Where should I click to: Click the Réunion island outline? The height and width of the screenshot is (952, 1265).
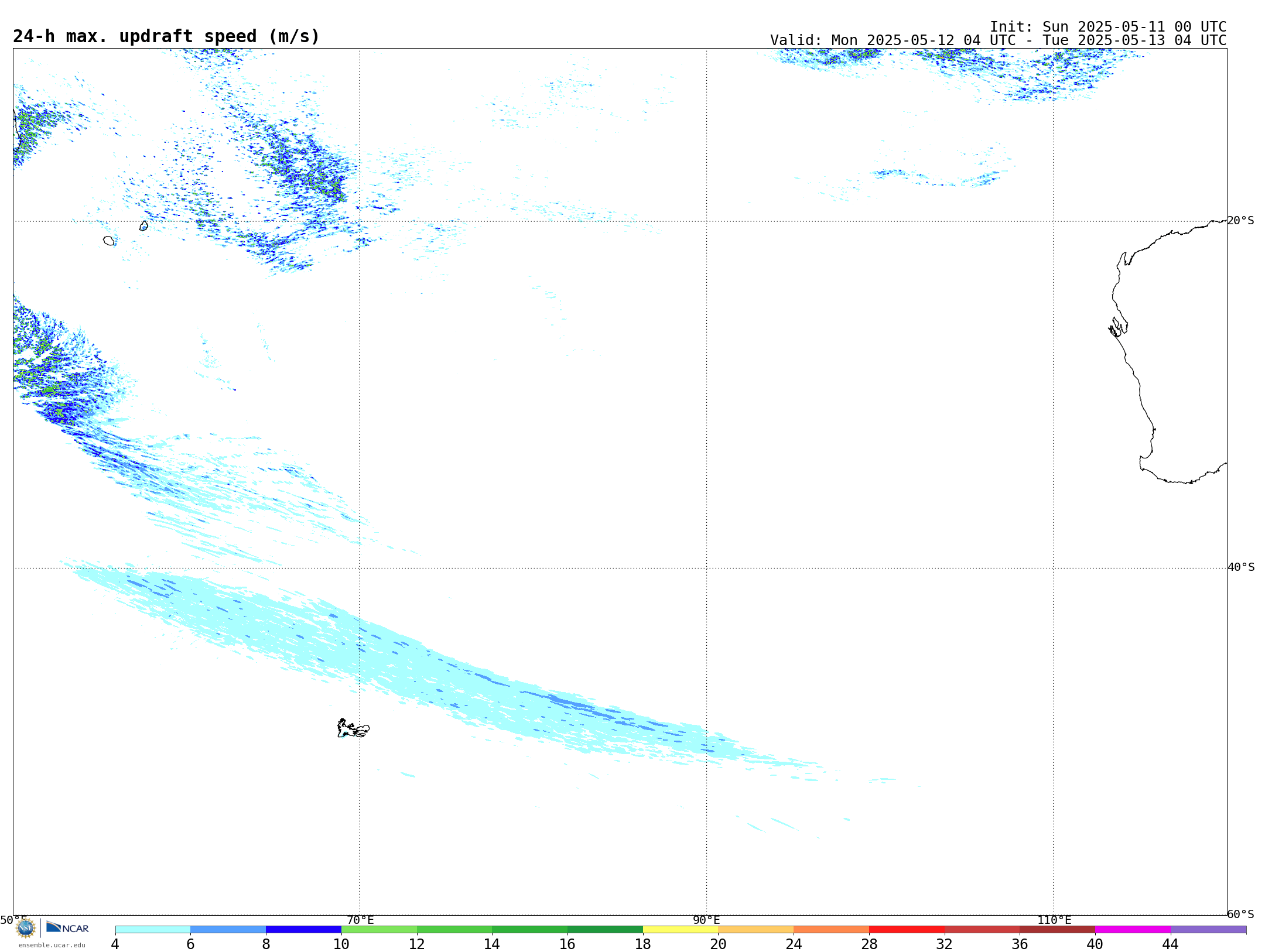click(x=109, y=241)
